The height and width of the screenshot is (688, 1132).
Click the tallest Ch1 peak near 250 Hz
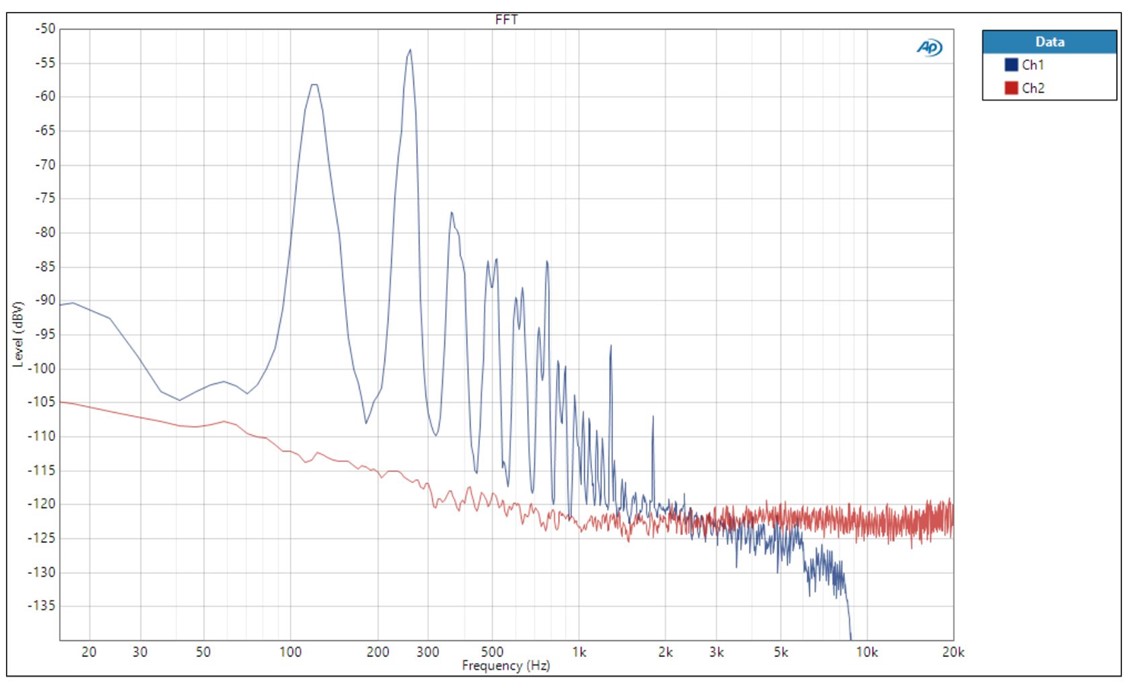[409, 50]
